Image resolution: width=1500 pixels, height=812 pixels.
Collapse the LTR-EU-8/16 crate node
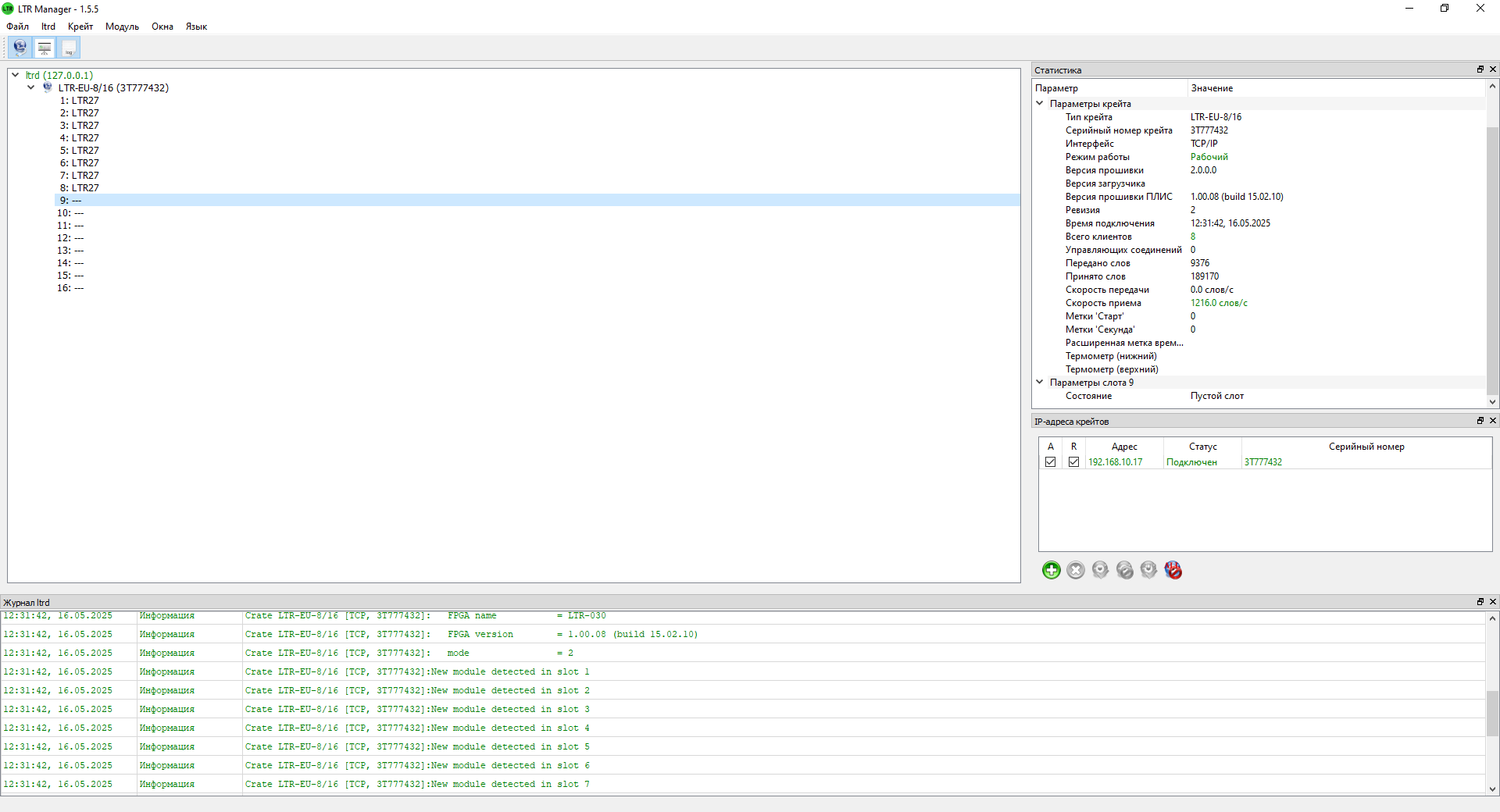pos(31,87)
